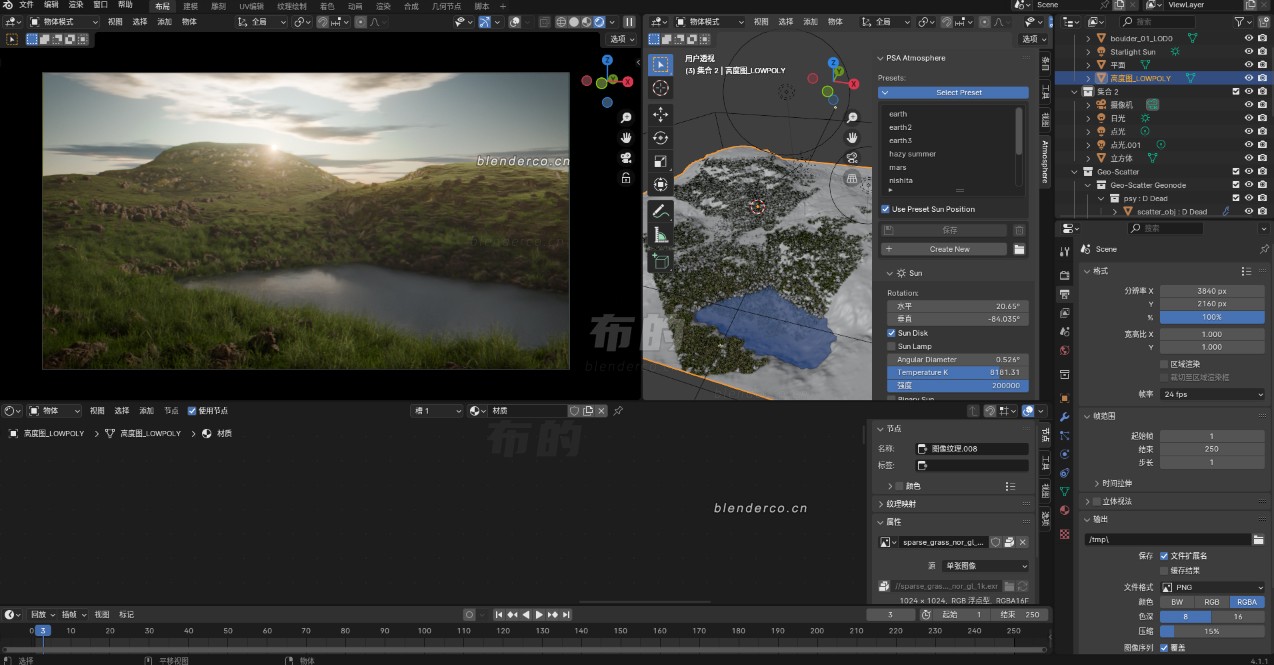Toggle auto-keying record button in timeline
The height and width of the screenshot is (665, 1274).
click(x=470, y=614)
